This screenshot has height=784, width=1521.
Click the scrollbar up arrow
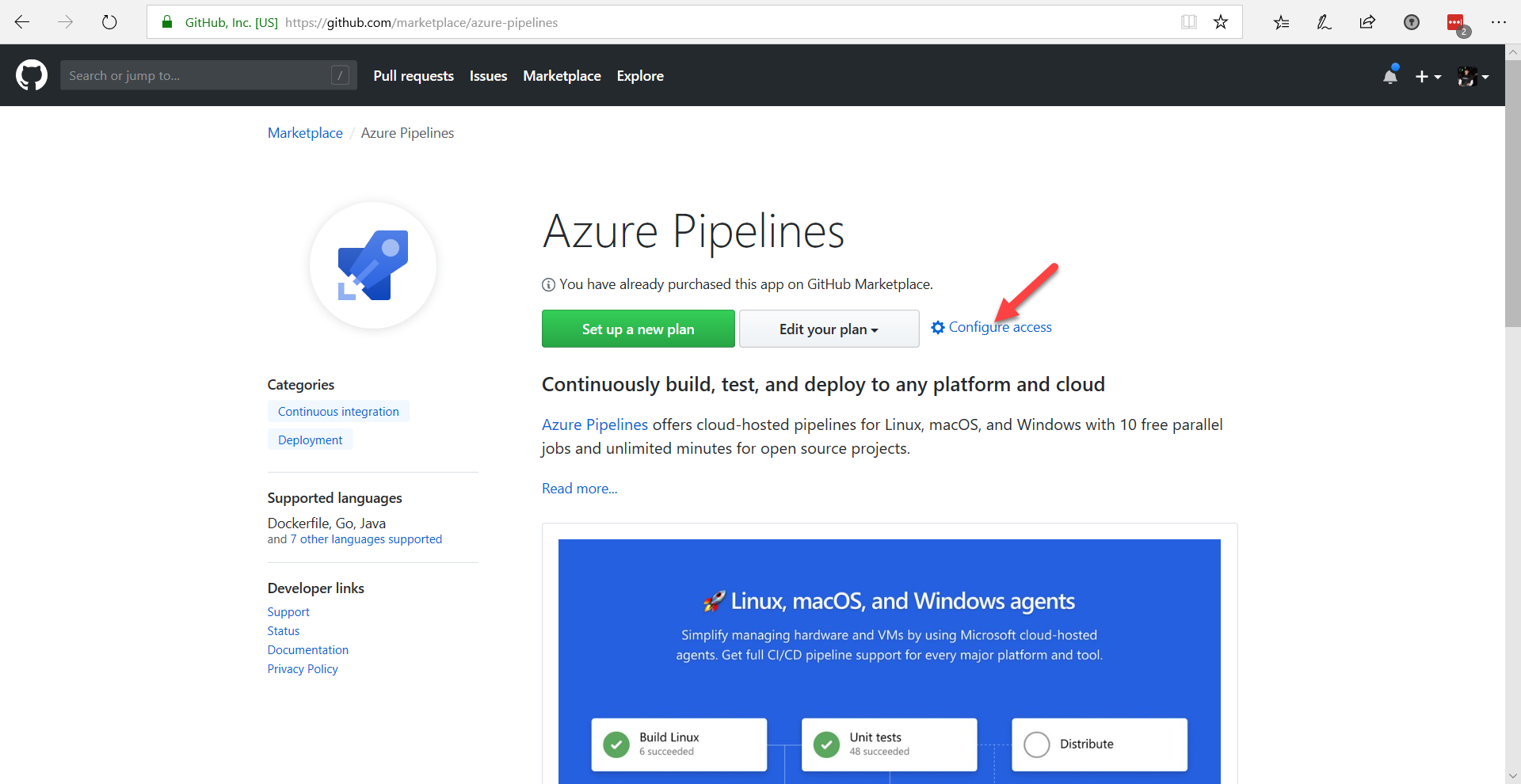(1513, 52)
